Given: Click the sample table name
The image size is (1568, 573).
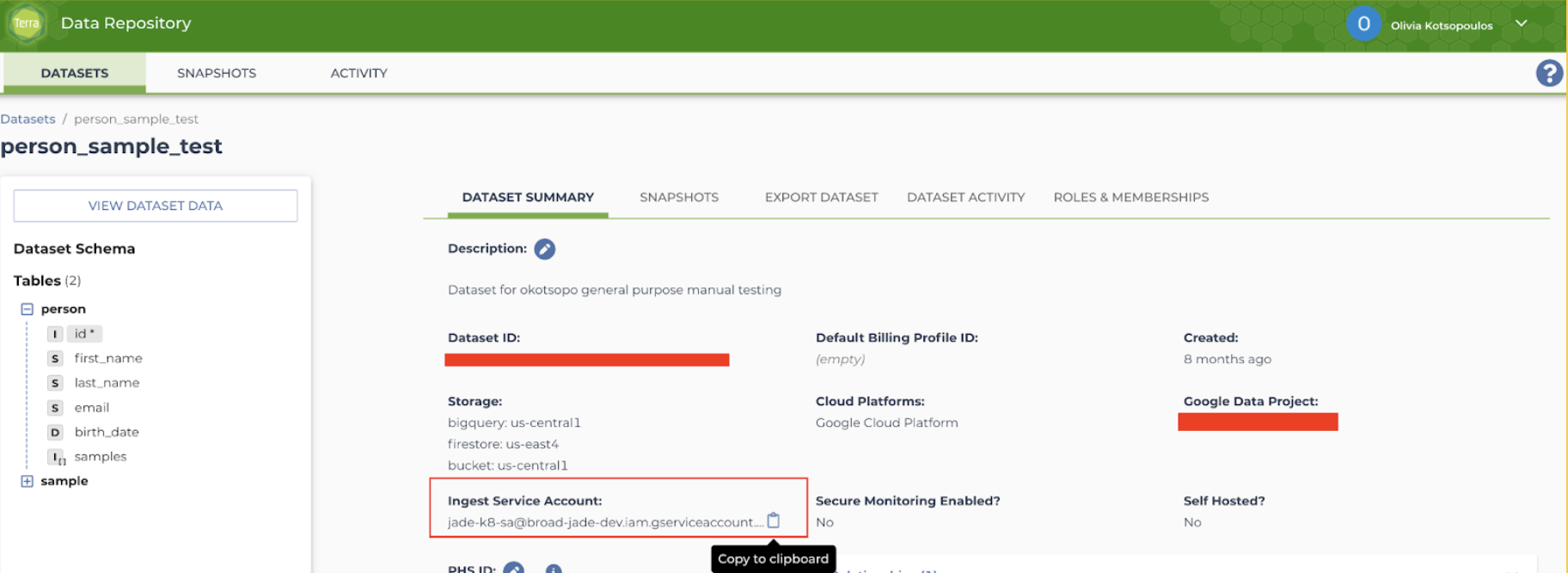Looking at the screenshot, I should (x=64, y=481).
